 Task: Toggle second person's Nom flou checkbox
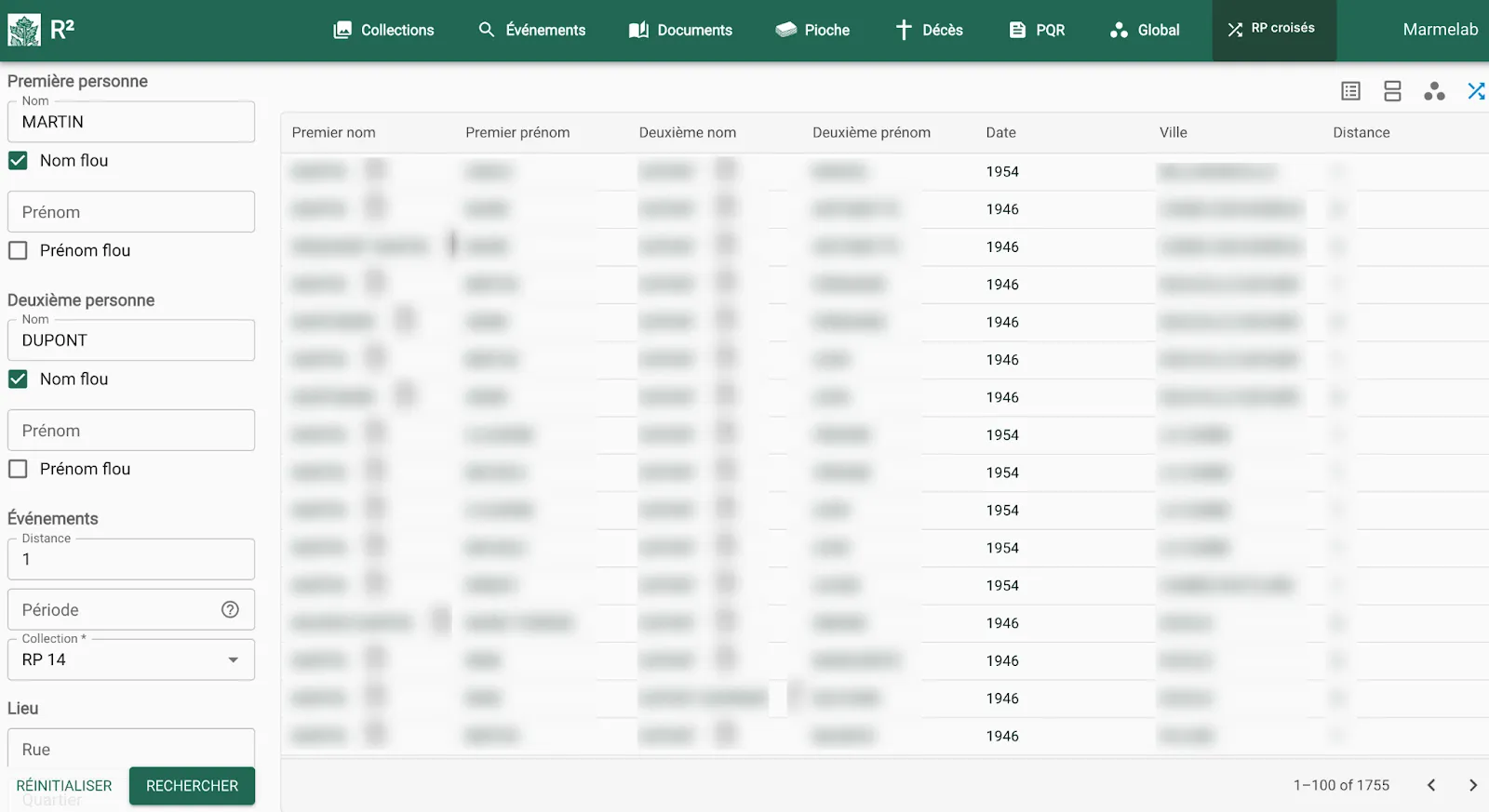(19, 379)
